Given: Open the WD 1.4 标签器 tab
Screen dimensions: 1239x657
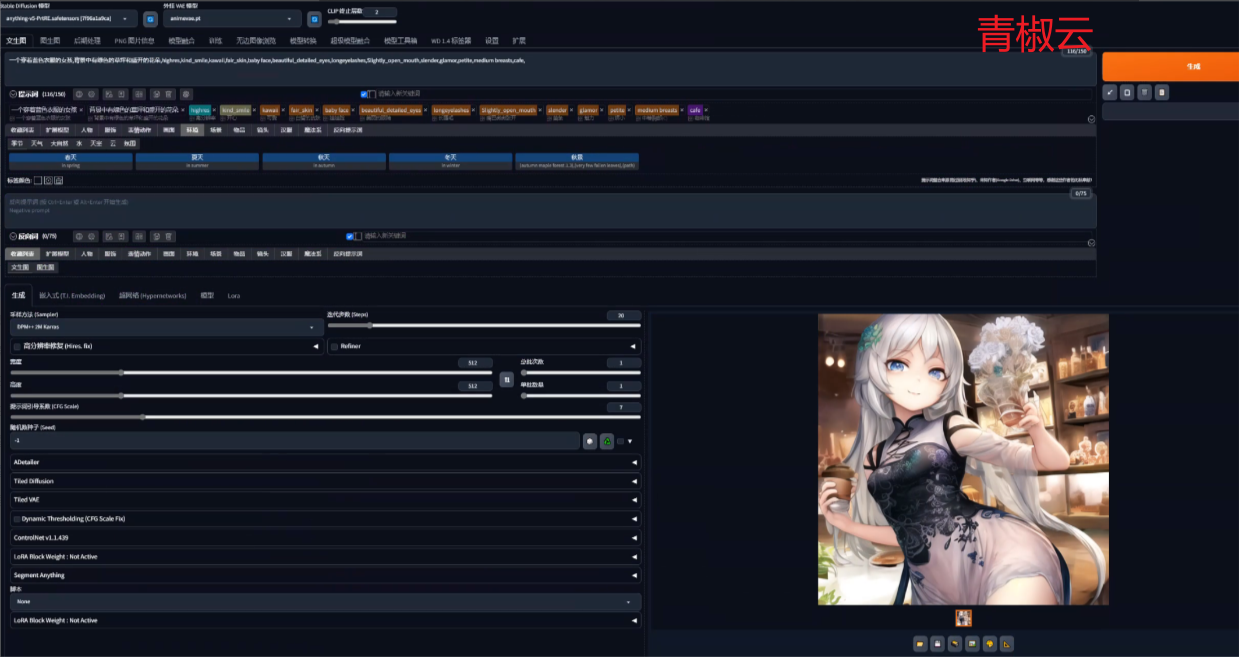Looking at the screenshot, I should click(450, 41).
